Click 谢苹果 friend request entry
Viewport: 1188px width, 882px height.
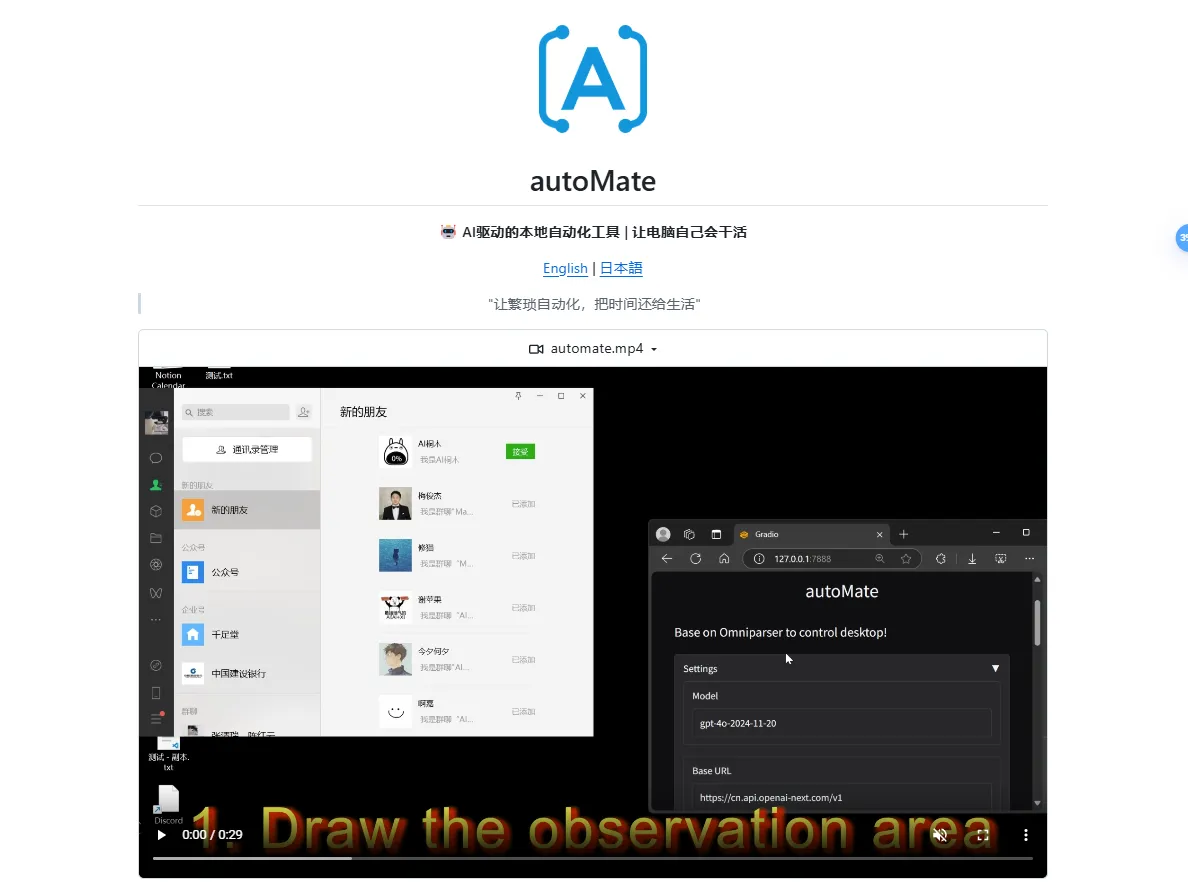pos(457,608)
